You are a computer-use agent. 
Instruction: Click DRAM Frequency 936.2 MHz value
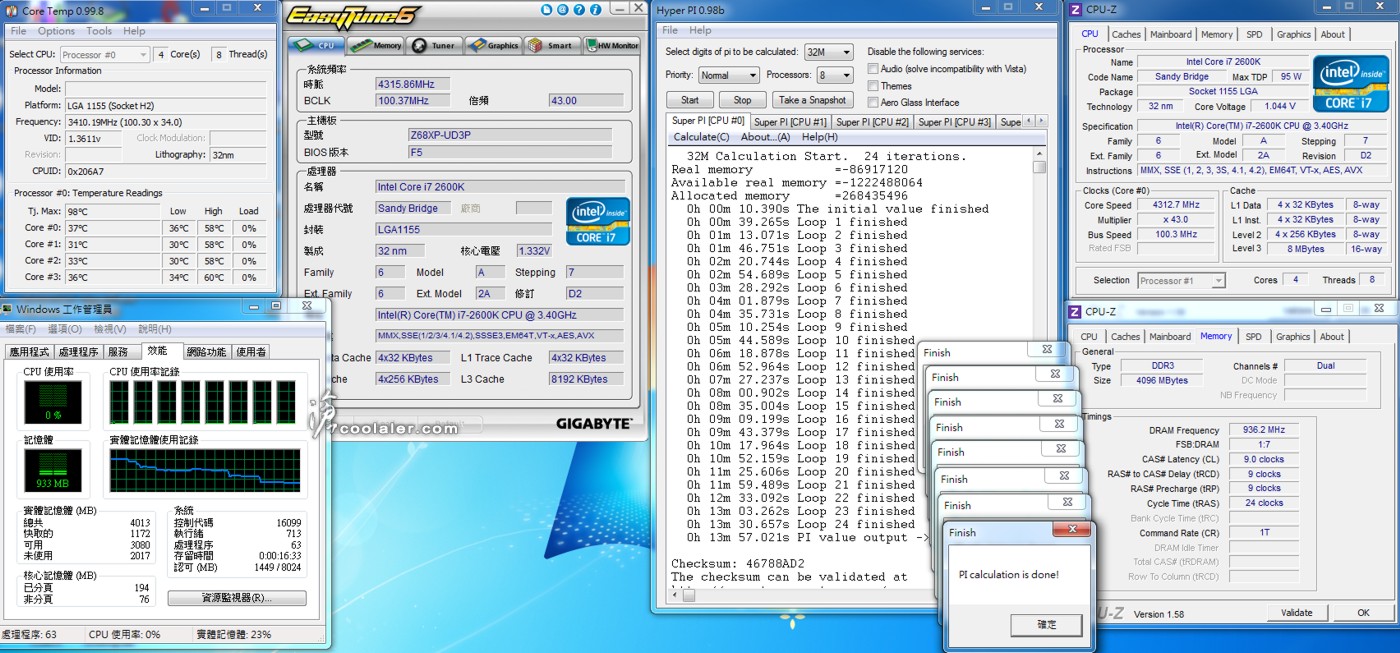point(1264,430)
